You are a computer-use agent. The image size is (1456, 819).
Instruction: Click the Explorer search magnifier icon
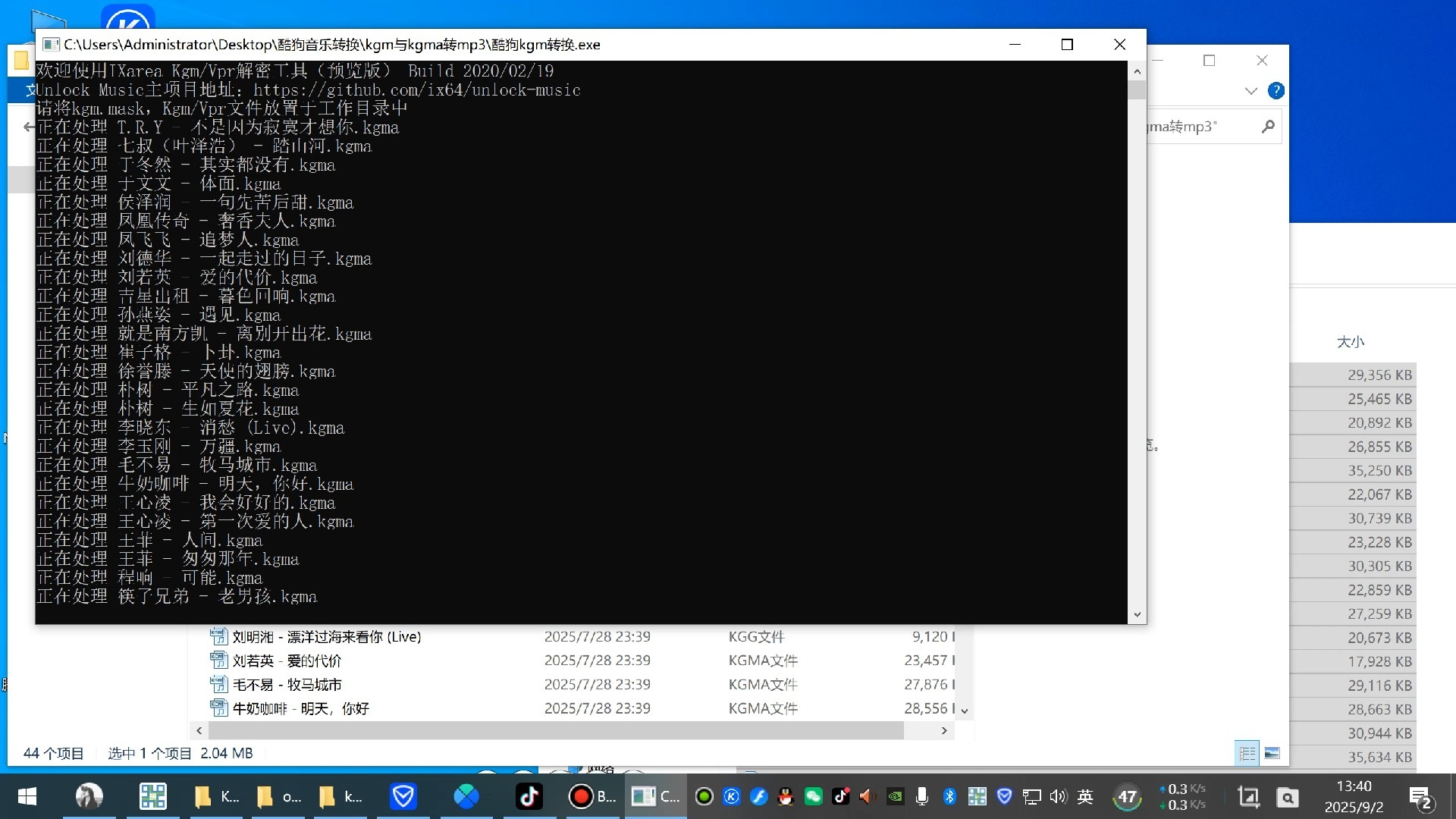pyautogui.click(x=1268, y=127)
